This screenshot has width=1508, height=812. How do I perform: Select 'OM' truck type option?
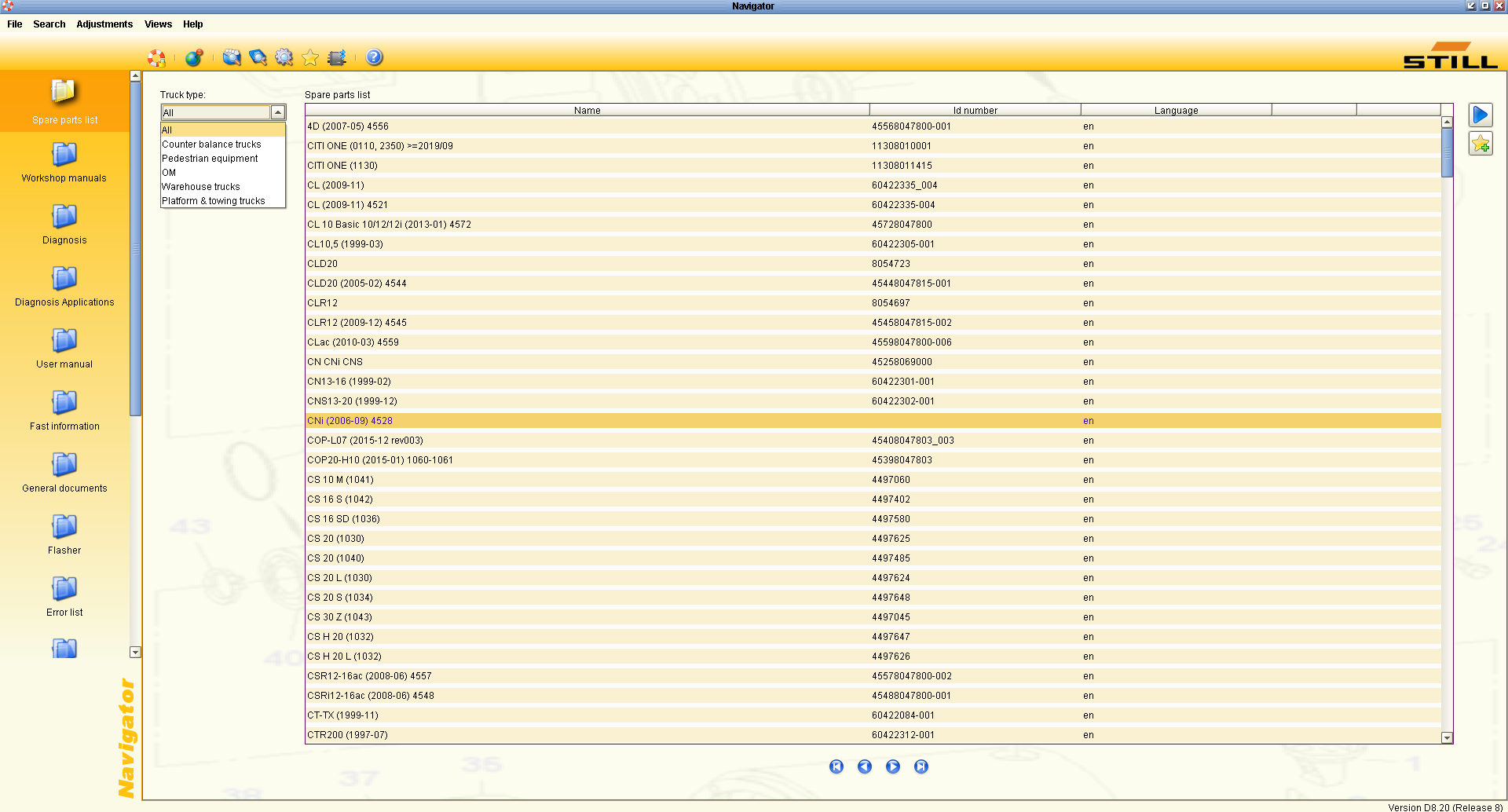coord(223,173)
